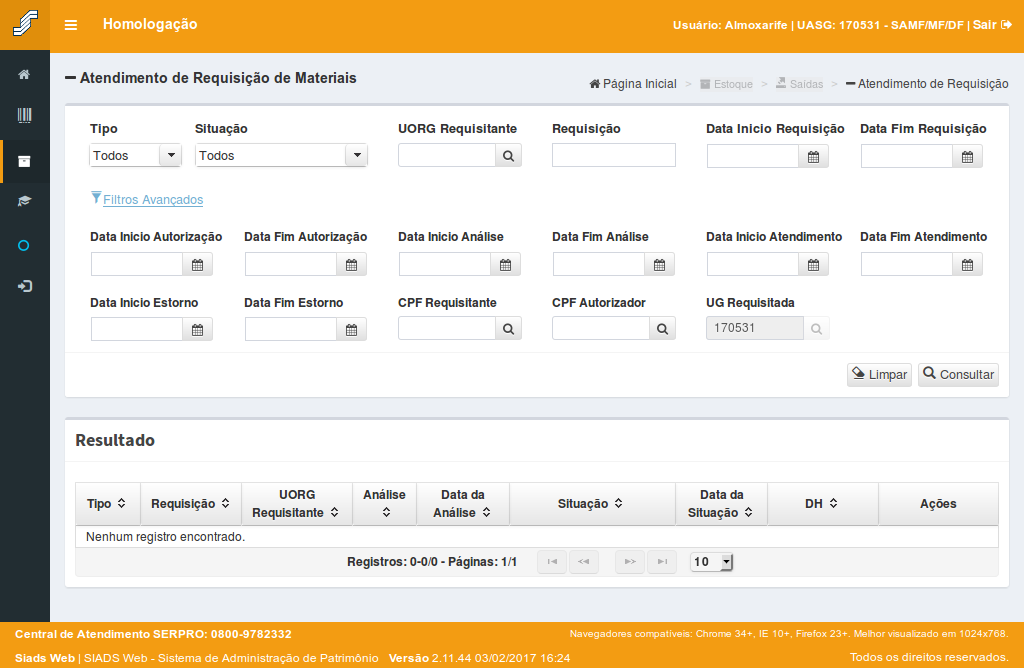Click Atendimento de Requisição breadcrumb
Viewport: 1024px width, 670px height.
(x=927, y=84)
